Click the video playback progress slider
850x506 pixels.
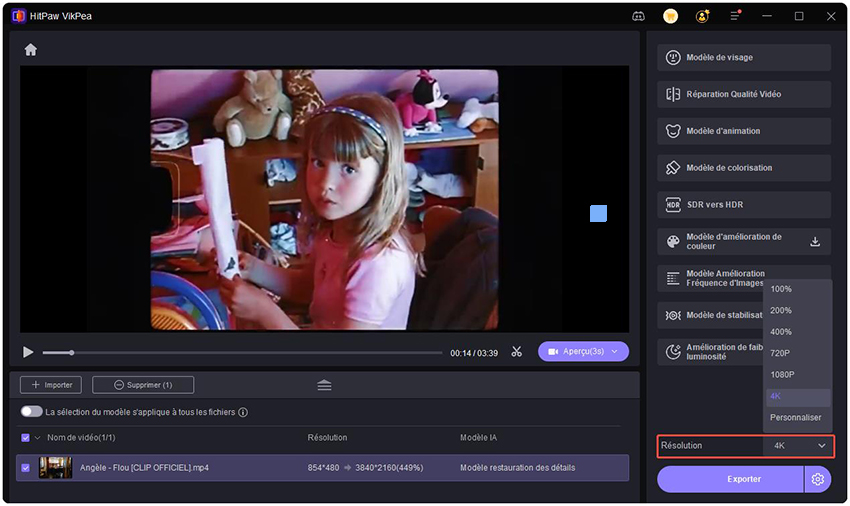coord(242,353)
